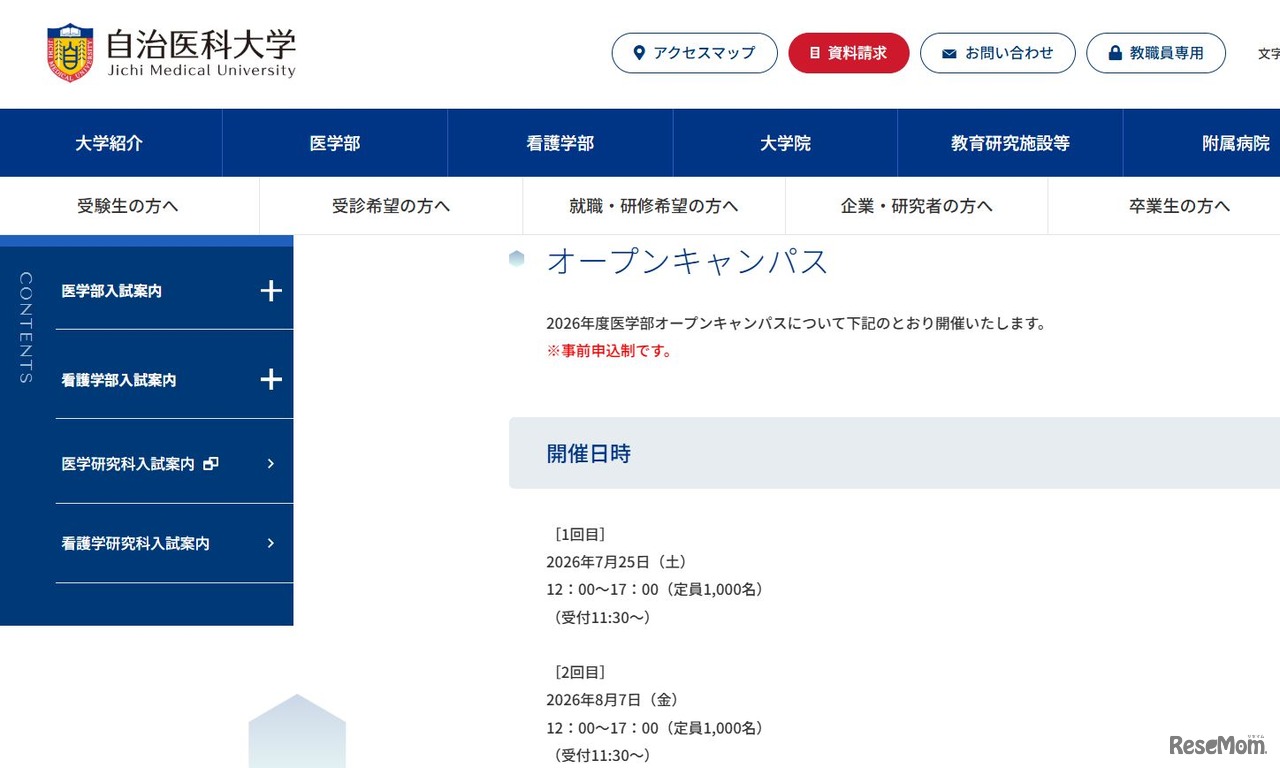Click external-link icon beside 医学研究科入試案内
This screenshot has height=768, width=1280.
click(x=210, y=464)
